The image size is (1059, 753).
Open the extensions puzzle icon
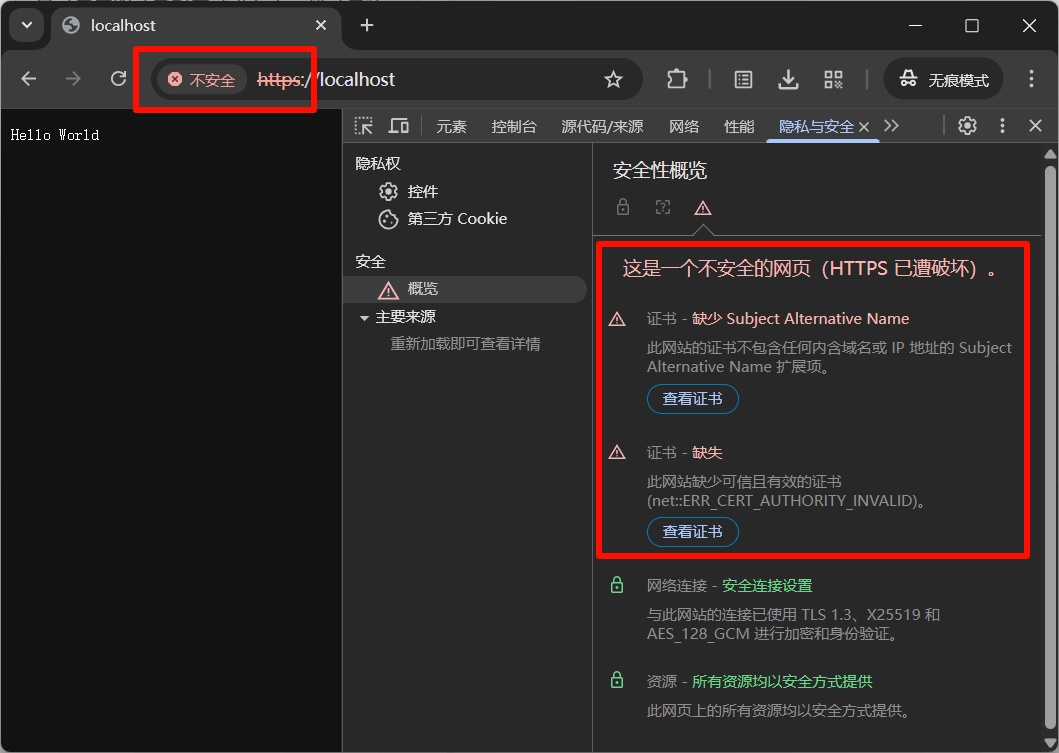677,79
